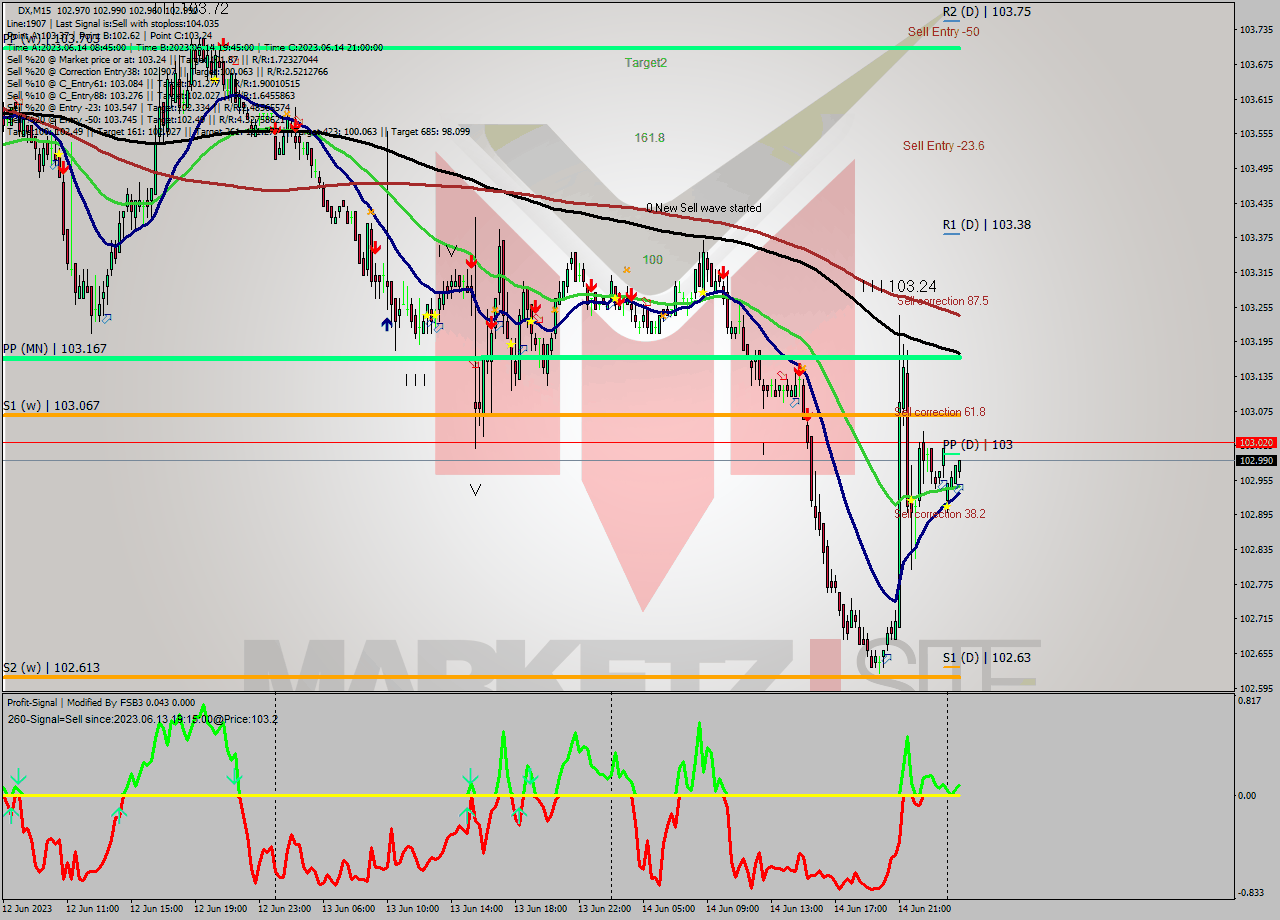1280x920 pixels.
Task: Select the '100' Fibonacci level label
Action: click(653, 260)
